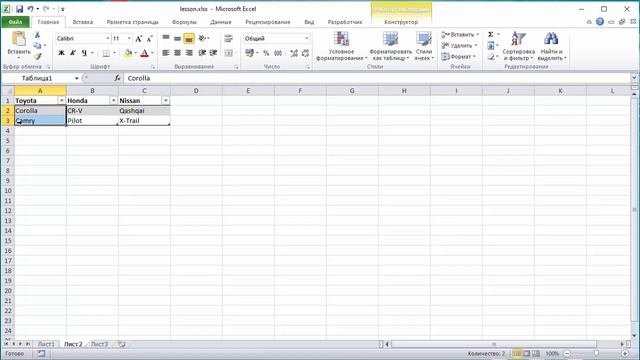The width and height of the screenshot is (640, 360).
Task: Select the column D header
Action: coord(196,91)
